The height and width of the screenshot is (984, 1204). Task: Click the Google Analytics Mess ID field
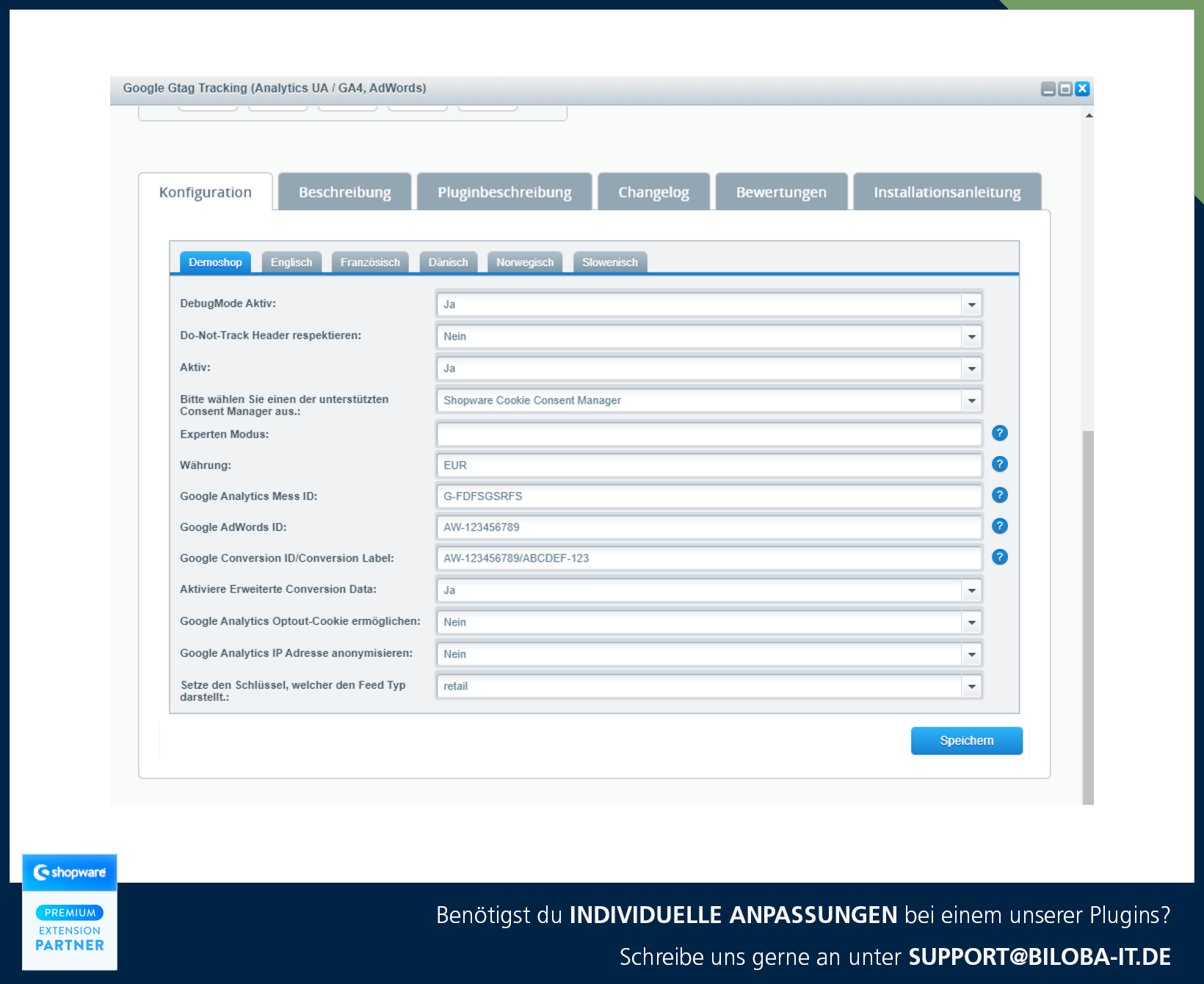coord(709,496)
